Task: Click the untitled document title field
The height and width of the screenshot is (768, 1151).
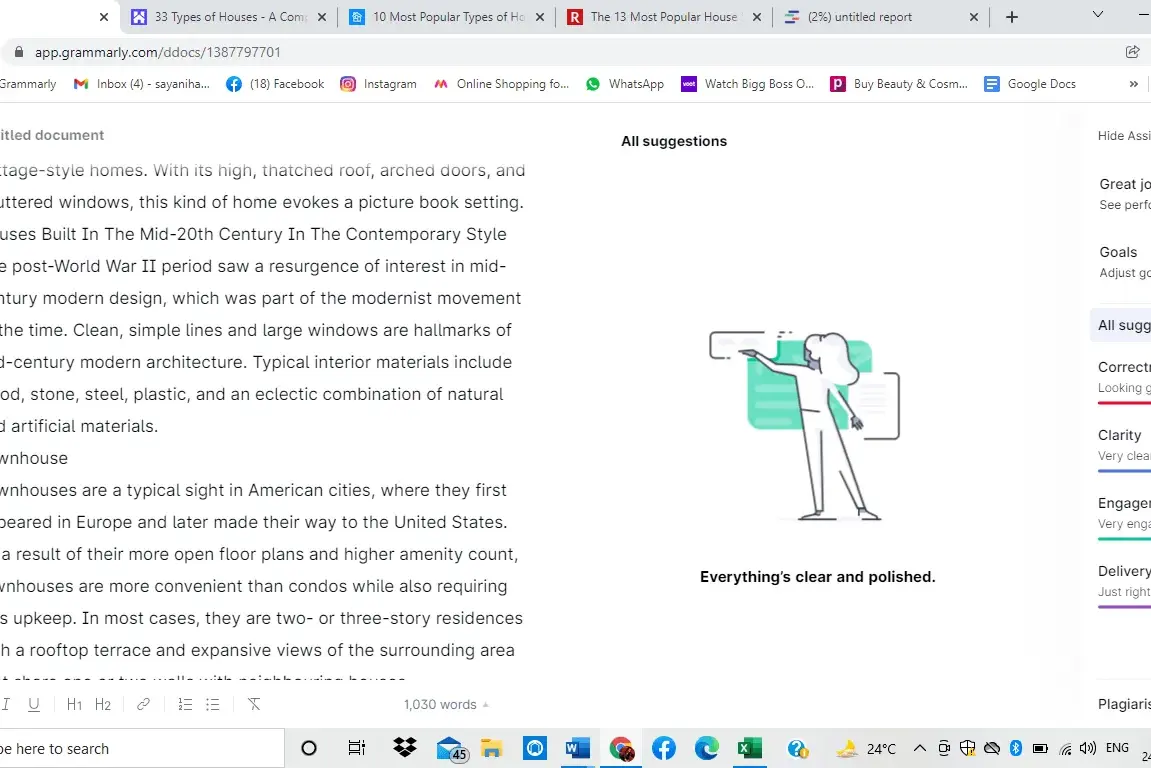Action: tap(52, 135)
